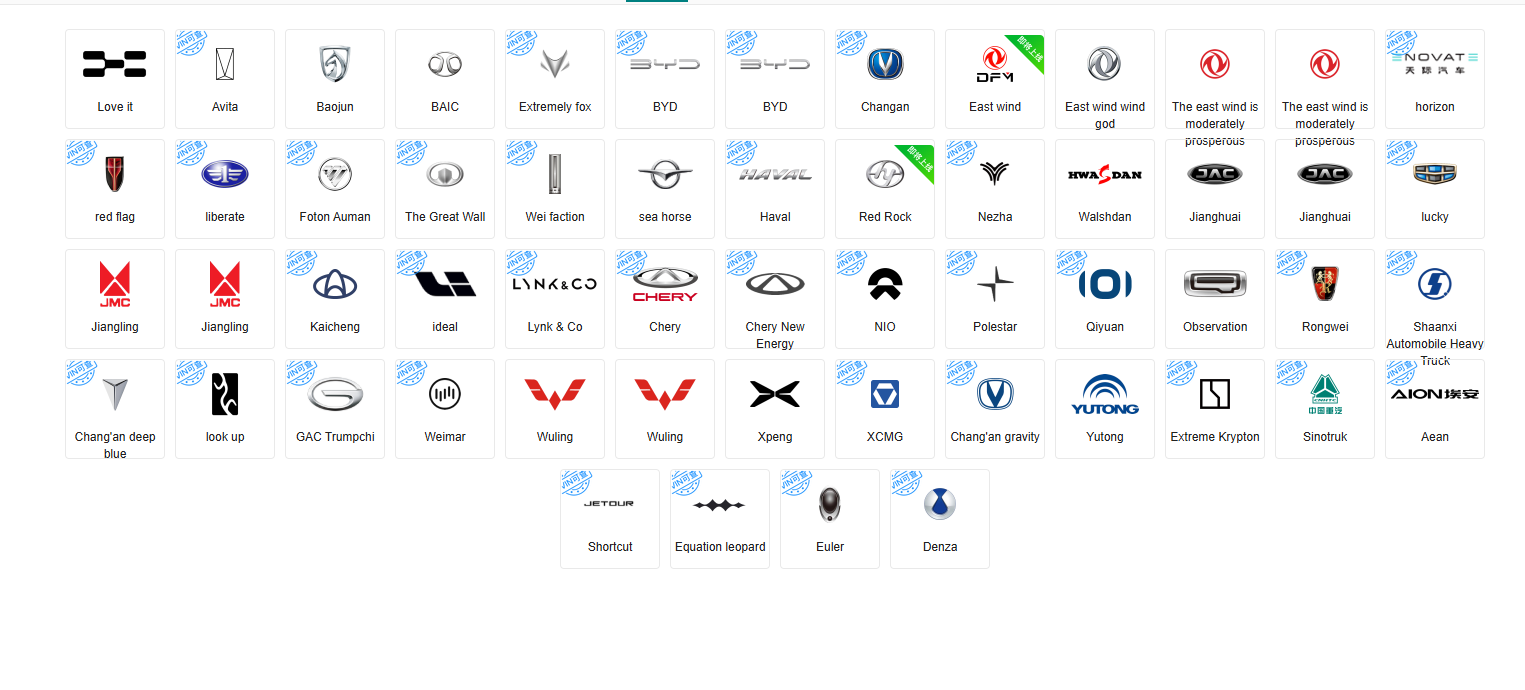Select the XCMG brand label
The height and width of the screenshot is (690, 1525).
coord(885,437)
